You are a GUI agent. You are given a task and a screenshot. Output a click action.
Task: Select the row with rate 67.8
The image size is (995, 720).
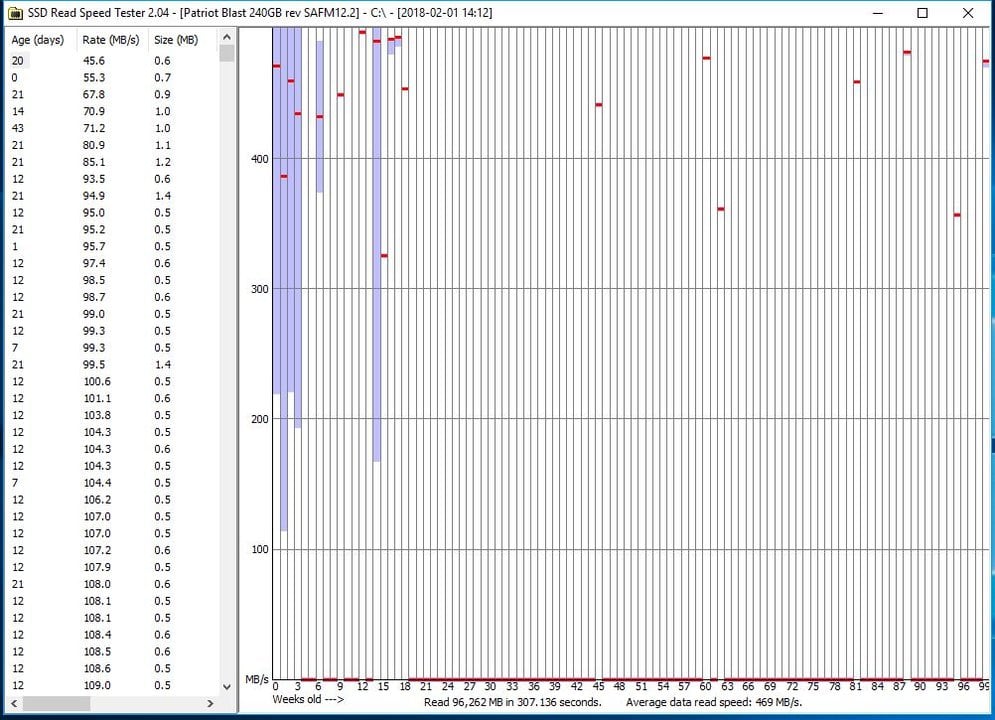112,95
